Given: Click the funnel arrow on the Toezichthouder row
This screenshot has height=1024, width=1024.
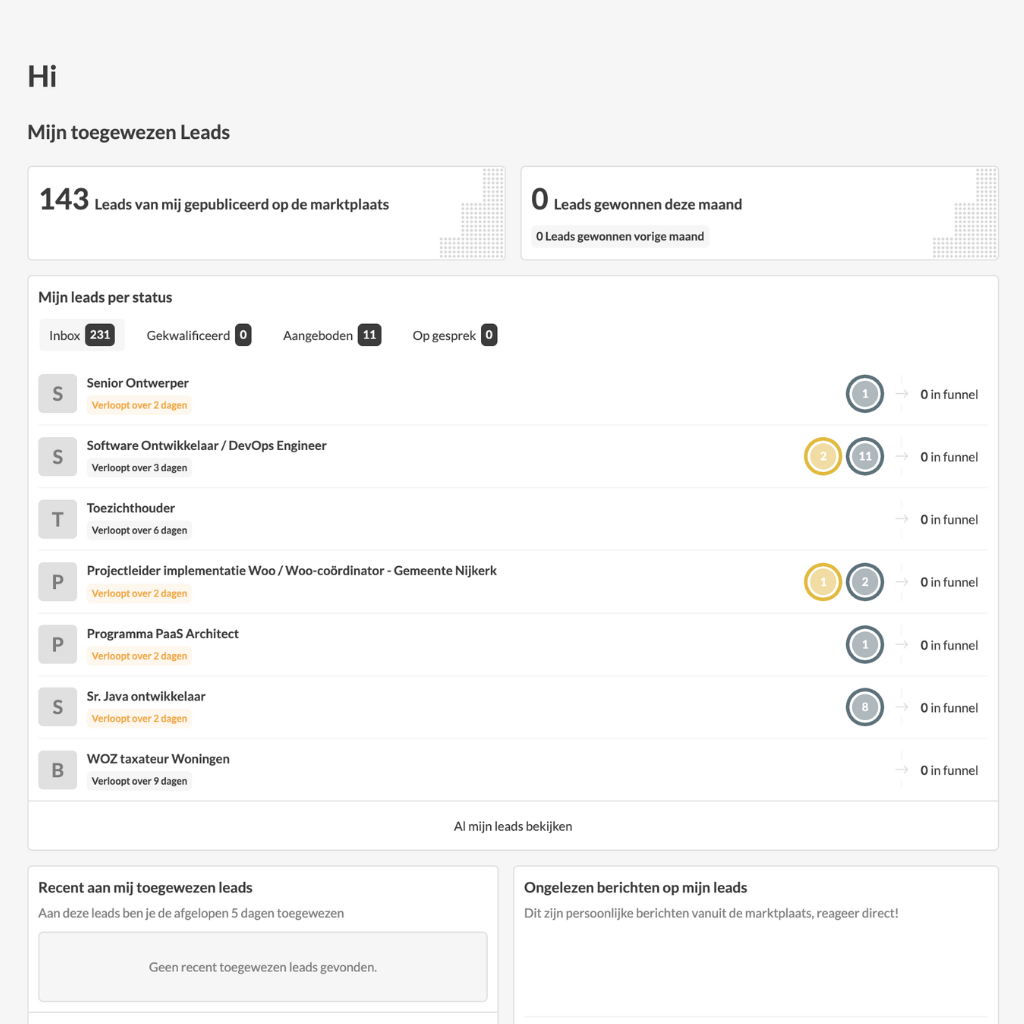Looking at the screenshot, I should (x=902, y=519).
